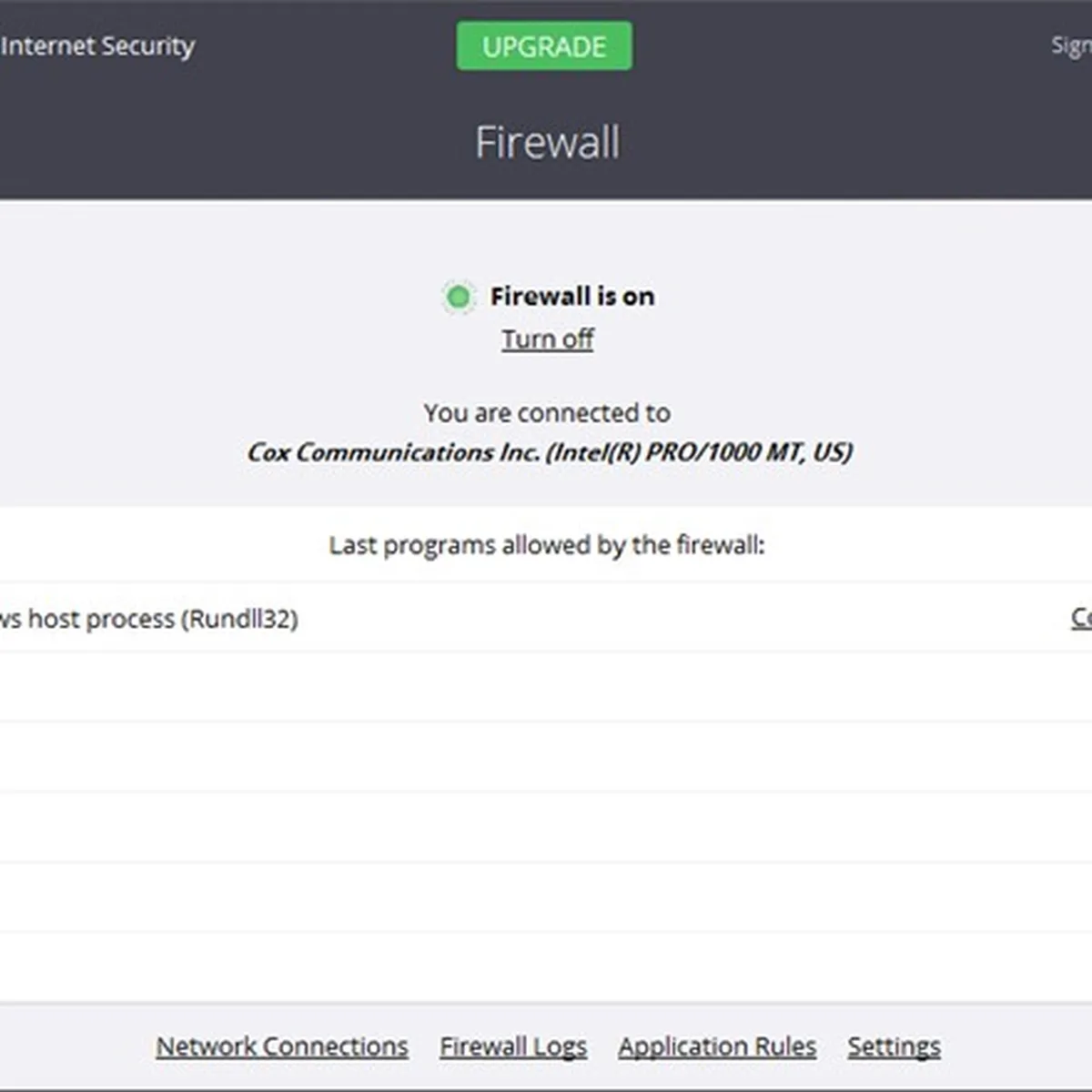Viewport: 1092px width, 1092px height.
Task: Click the green UPGRADE button
Action: pyautogui.click(x=544, y=46)
